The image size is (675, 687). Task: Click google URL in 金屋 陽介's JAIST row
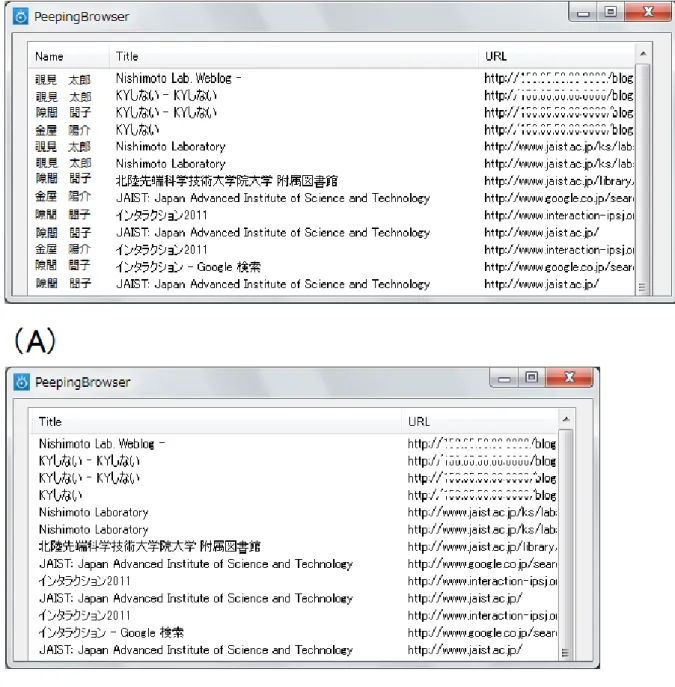(x=559, y=198)
